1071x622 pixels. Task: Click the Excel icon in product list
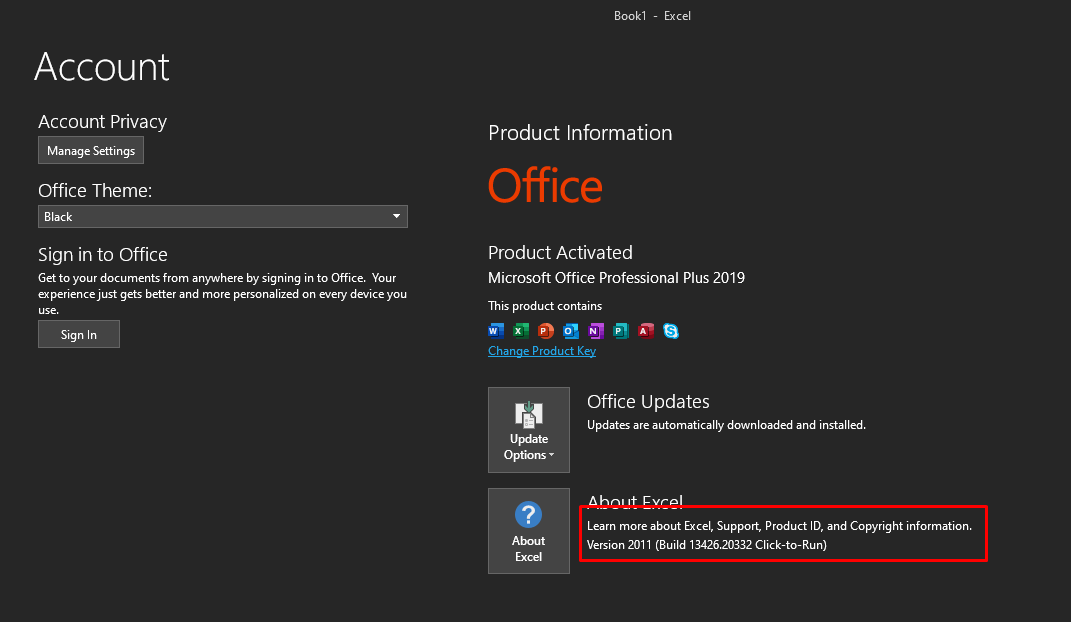(521, 331)
